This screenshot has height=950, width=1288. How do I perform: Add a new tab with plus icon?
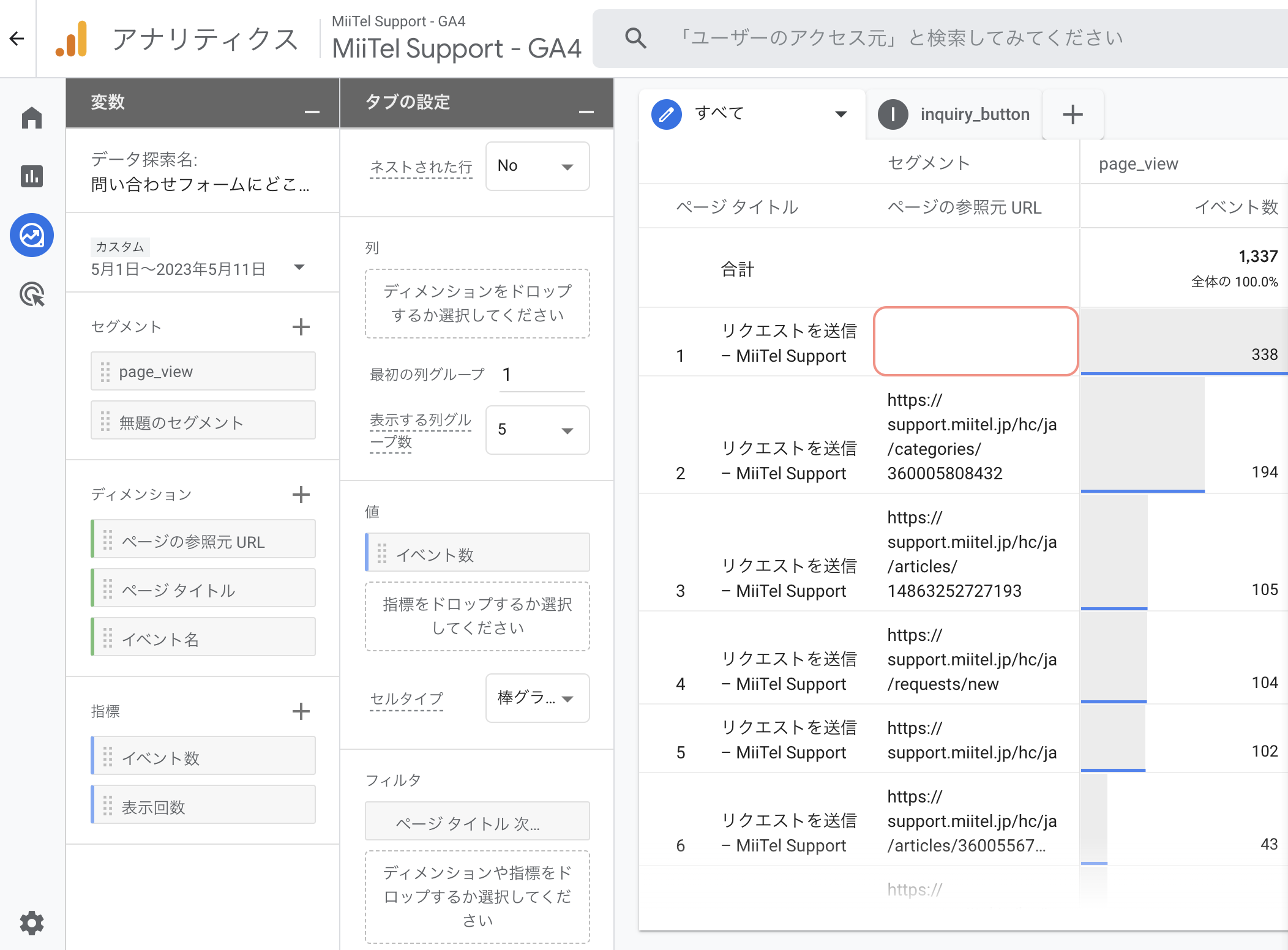[x=1073, y=114]
